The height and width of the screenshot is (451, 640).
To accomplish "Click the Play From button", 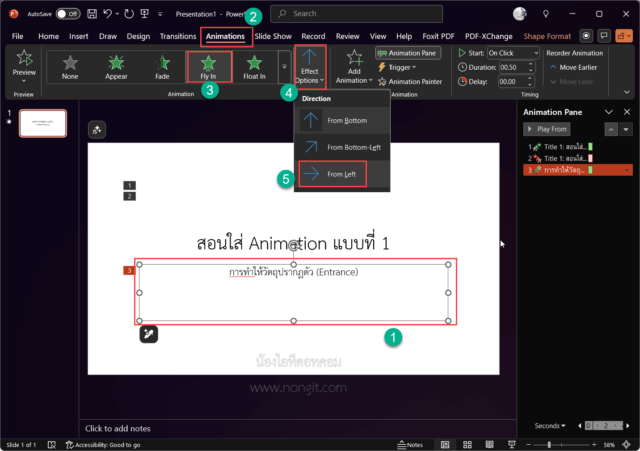I will coord(547,129).
